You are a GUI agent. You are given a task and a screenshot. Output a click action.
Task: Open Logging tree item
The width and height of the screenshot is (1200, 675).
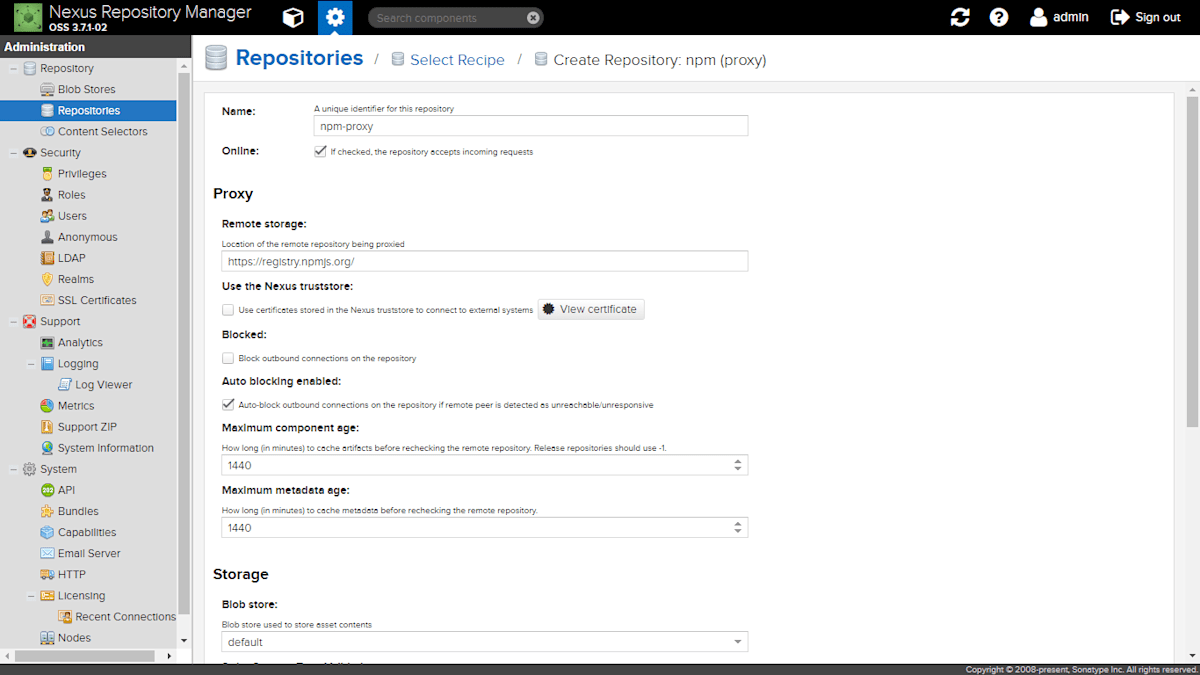(x=78, y=364)
